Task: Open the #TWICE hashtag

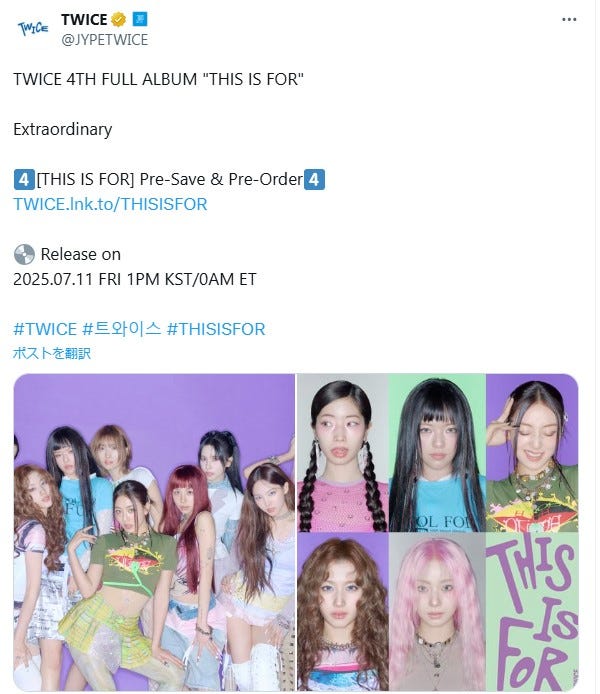Action: pos(45,329)
